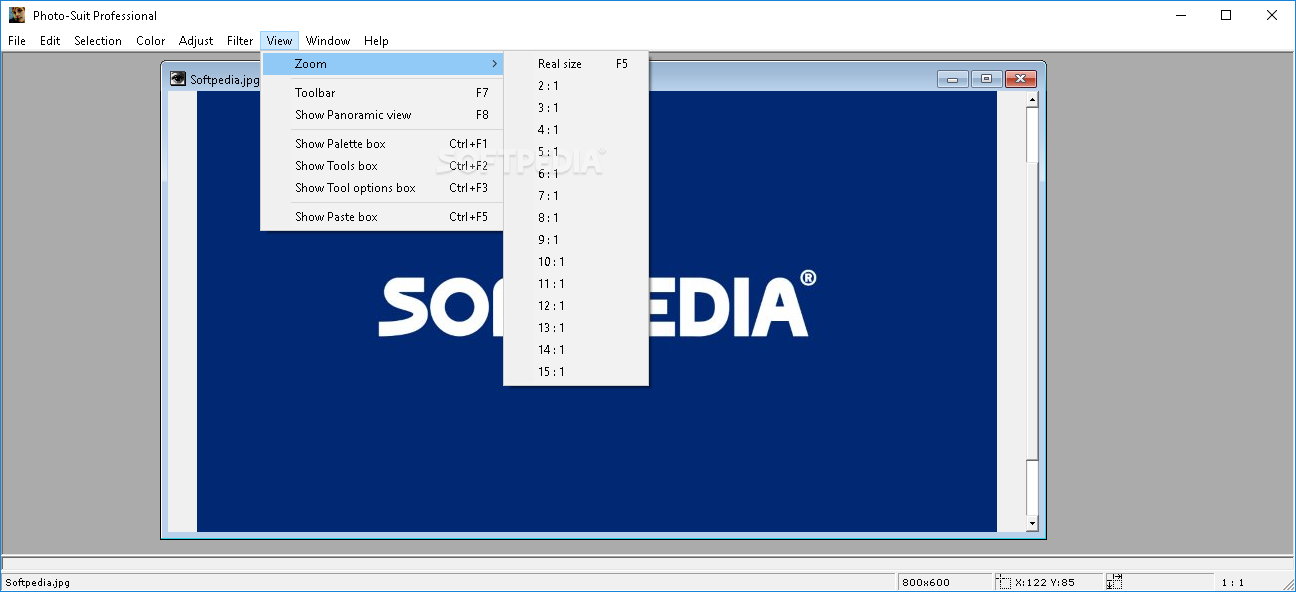Minimize the Softpedia.jpg document window
The height and width of the screenshot is (592, 1296).
(952, 79)
